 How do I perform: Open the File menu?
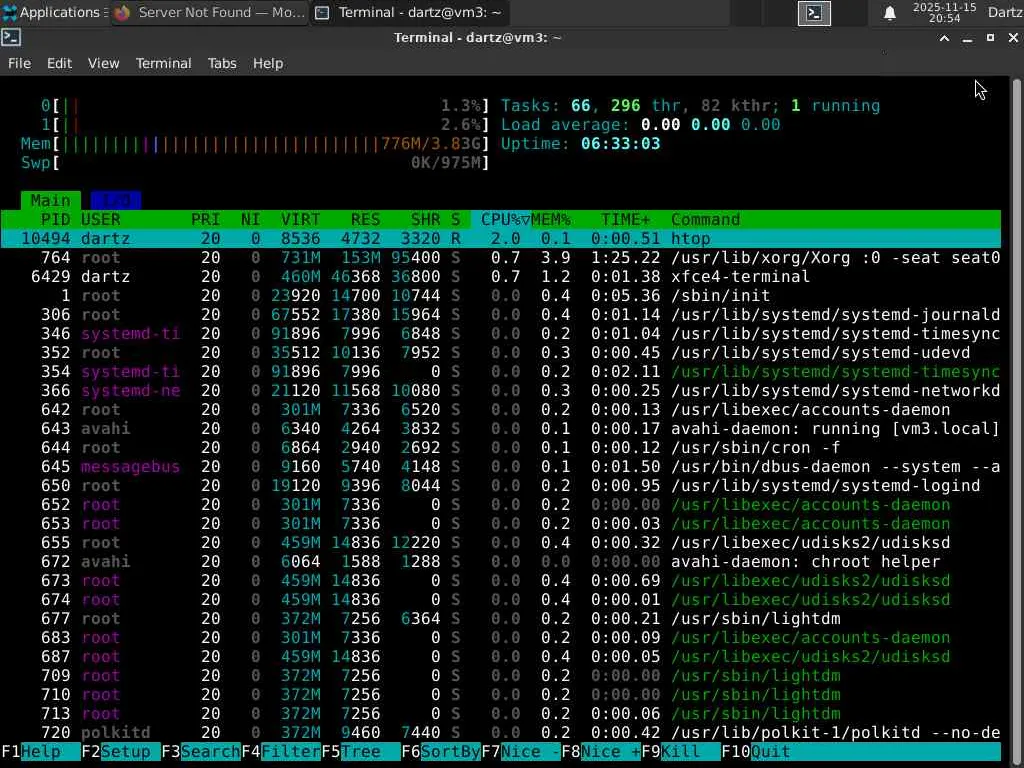point(20,63)
